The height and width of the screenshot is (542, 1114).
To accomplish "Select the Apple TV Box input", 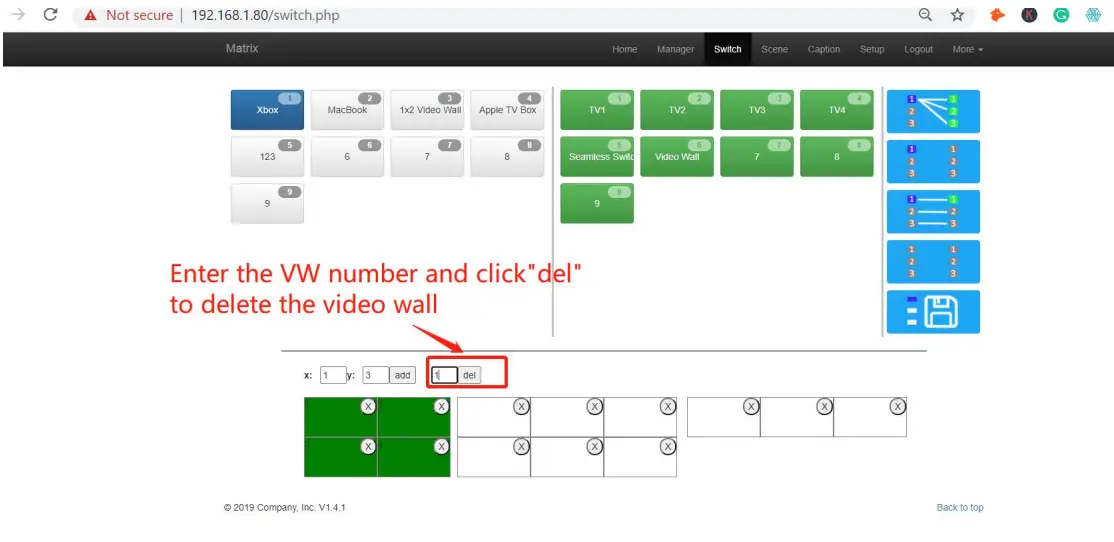I will pos(507,110).
